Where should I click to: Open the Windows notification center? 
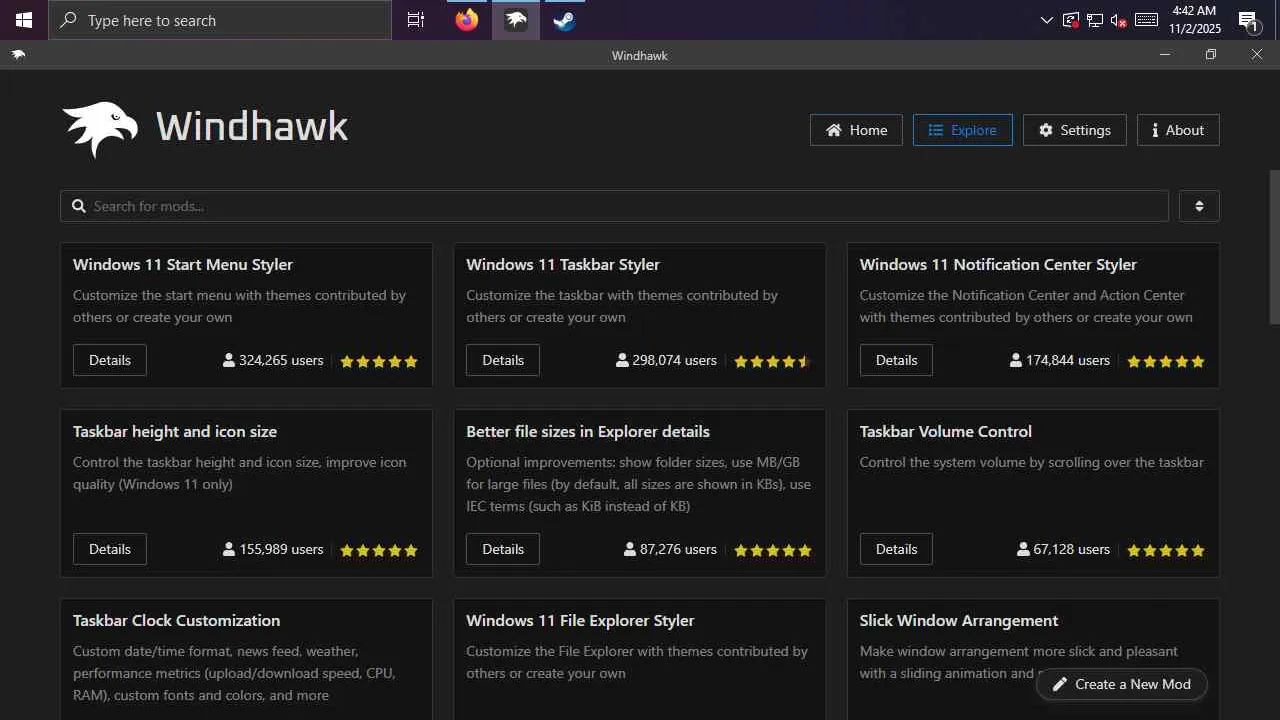1248,20
